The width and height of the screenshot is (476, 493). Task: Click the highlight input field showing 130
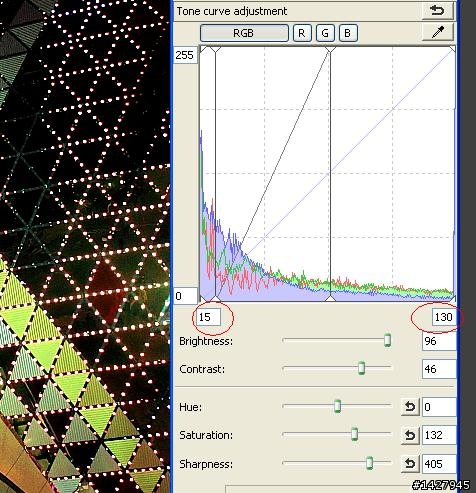pos(444,317)
